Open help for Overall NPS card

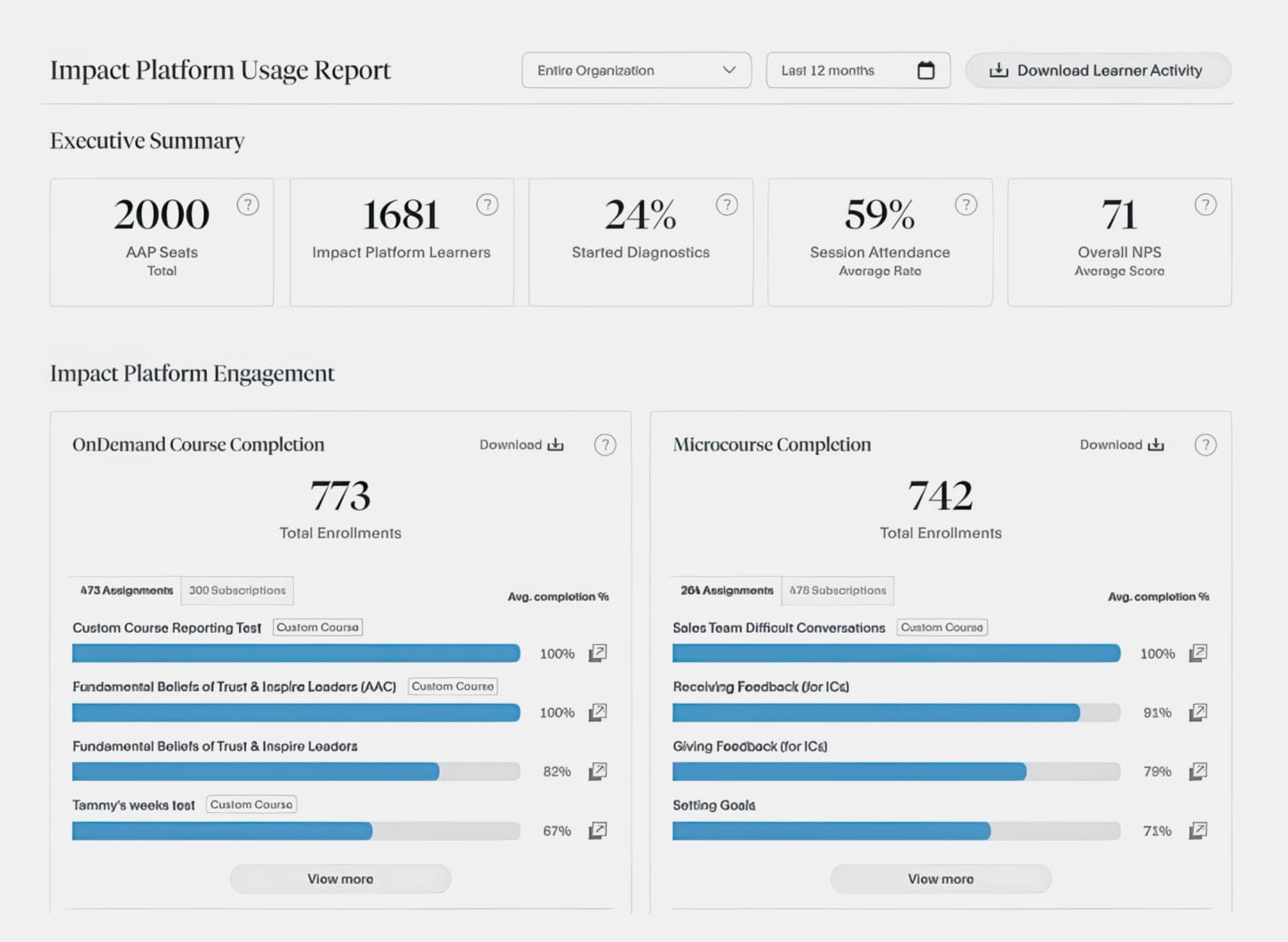(1205, 205)
